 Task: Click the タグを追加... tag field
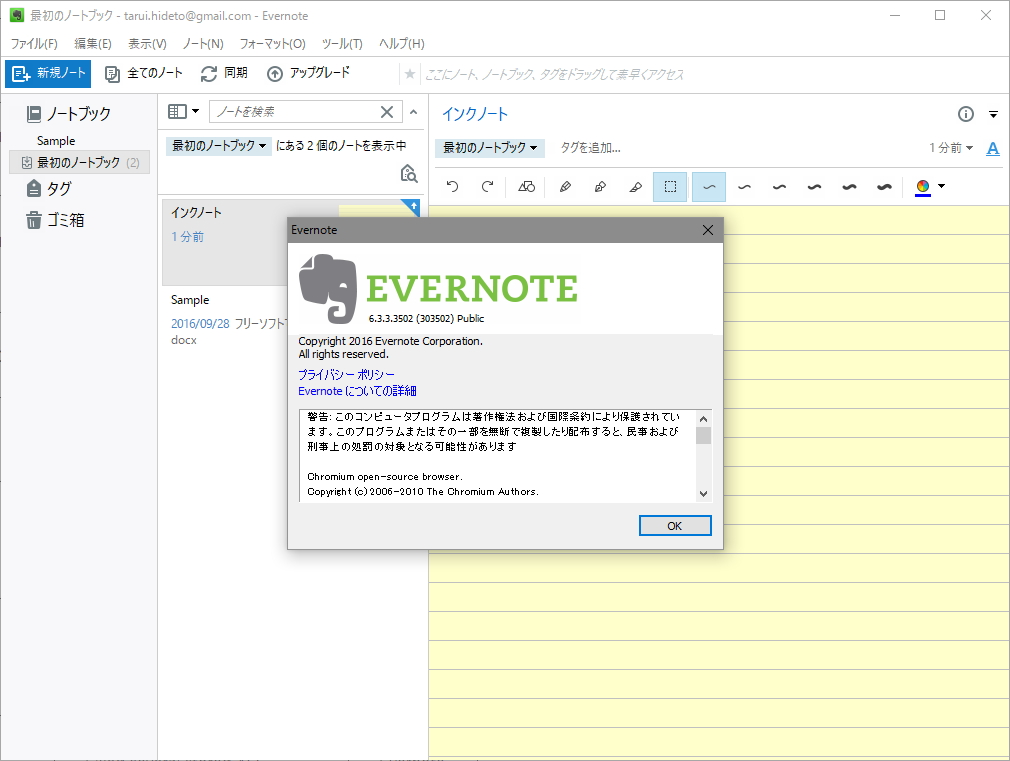click(x=591, y=148)
